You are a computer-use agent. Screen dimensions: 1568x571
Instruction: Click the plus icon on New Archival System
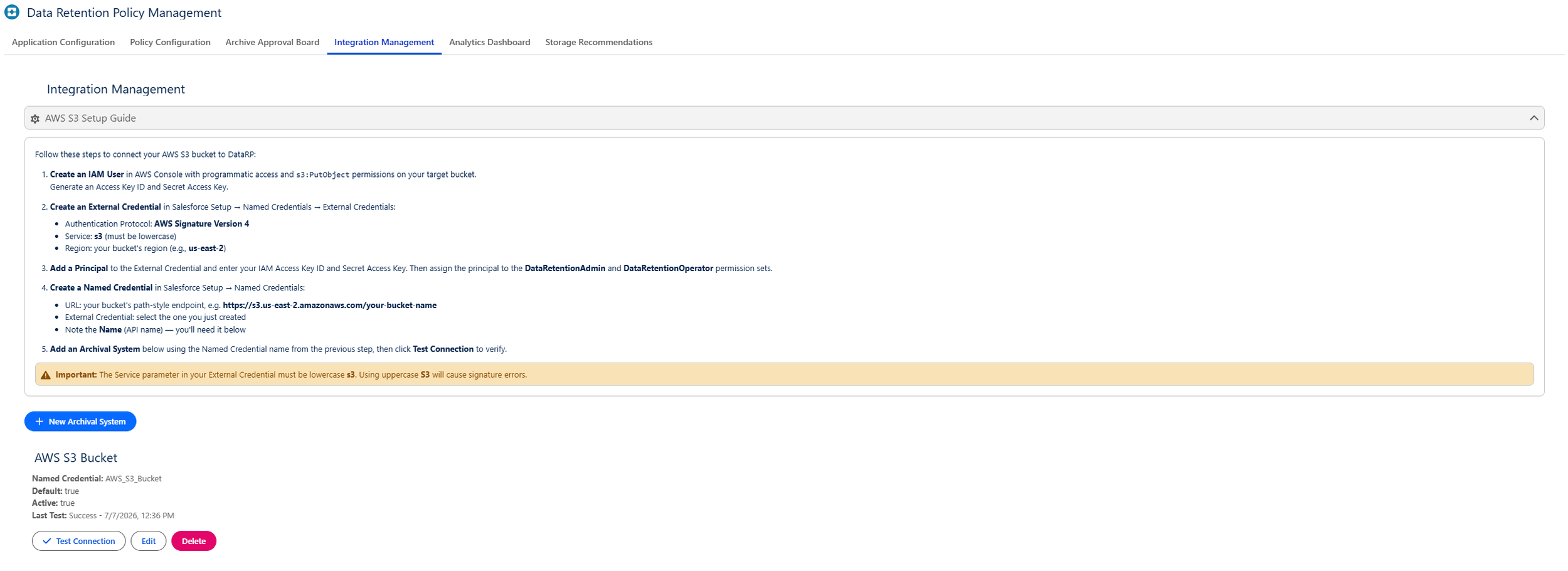coord(40,422)
